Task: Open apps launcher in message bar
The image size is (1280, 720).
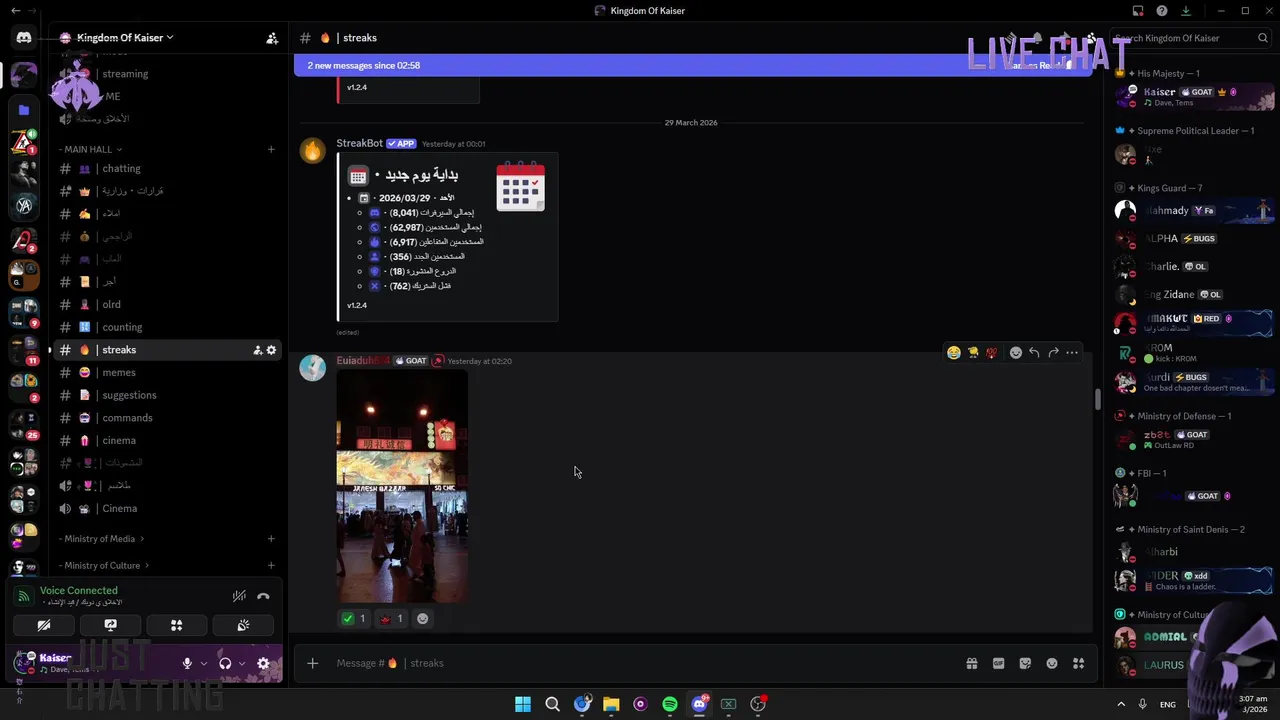Action: click(1078, 663)
